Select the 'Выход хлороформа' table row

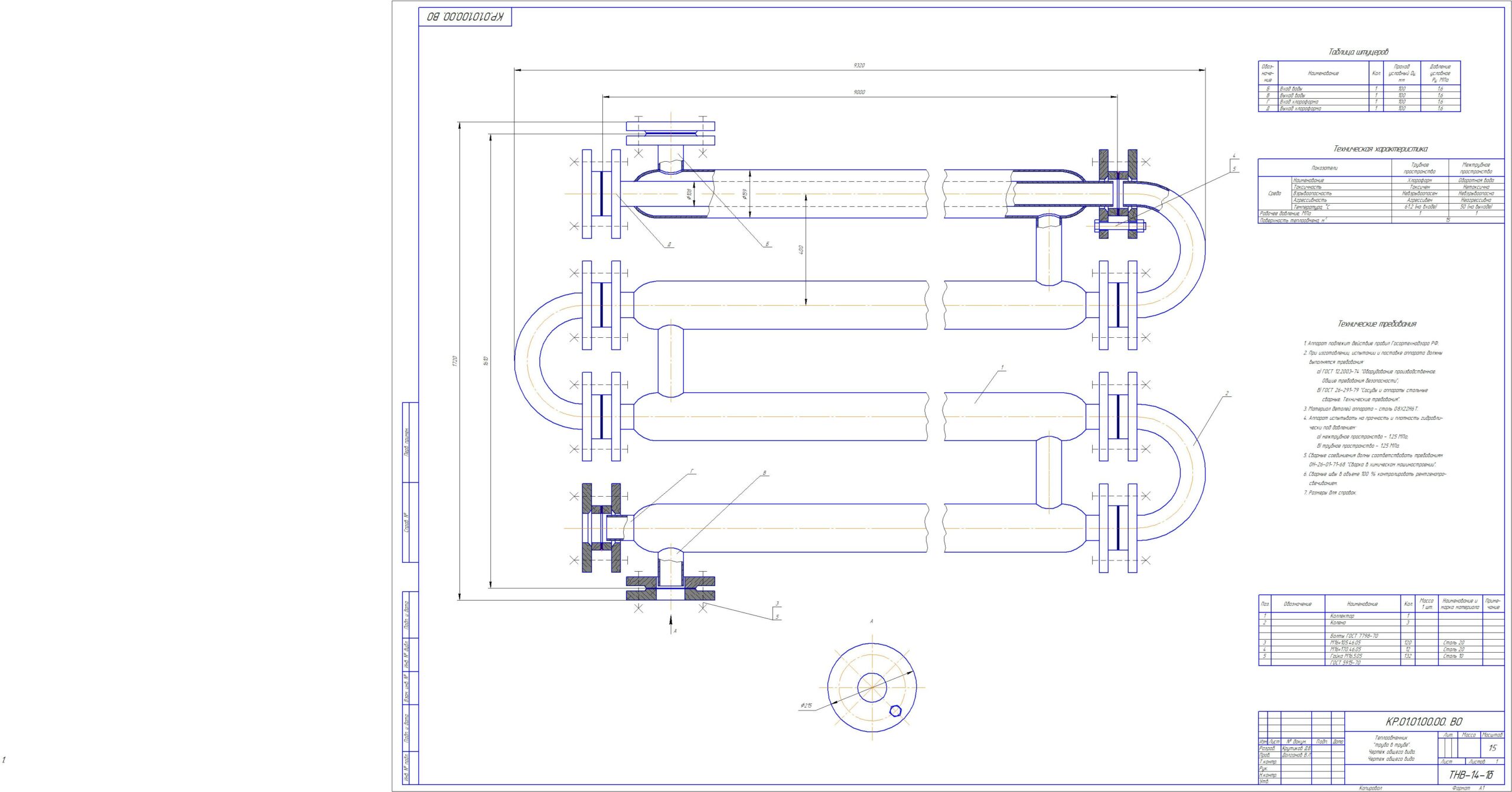click(x=1359, y=109)
